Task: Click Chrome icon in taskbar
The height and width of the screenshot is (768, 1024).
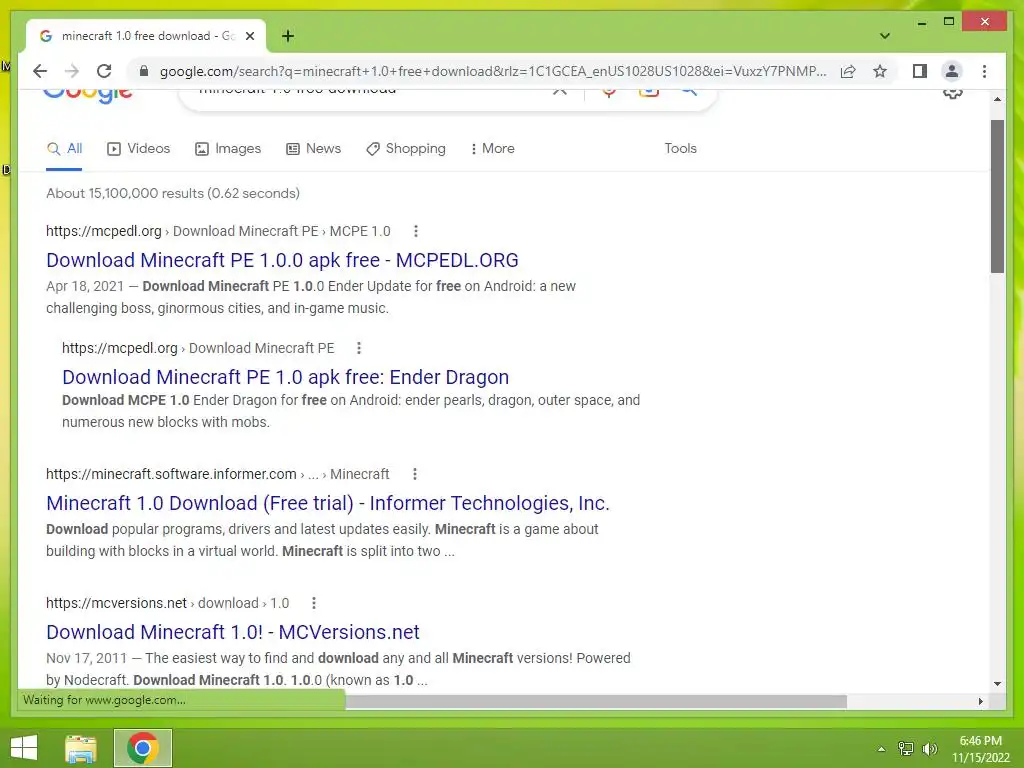Action: [143, 748]
